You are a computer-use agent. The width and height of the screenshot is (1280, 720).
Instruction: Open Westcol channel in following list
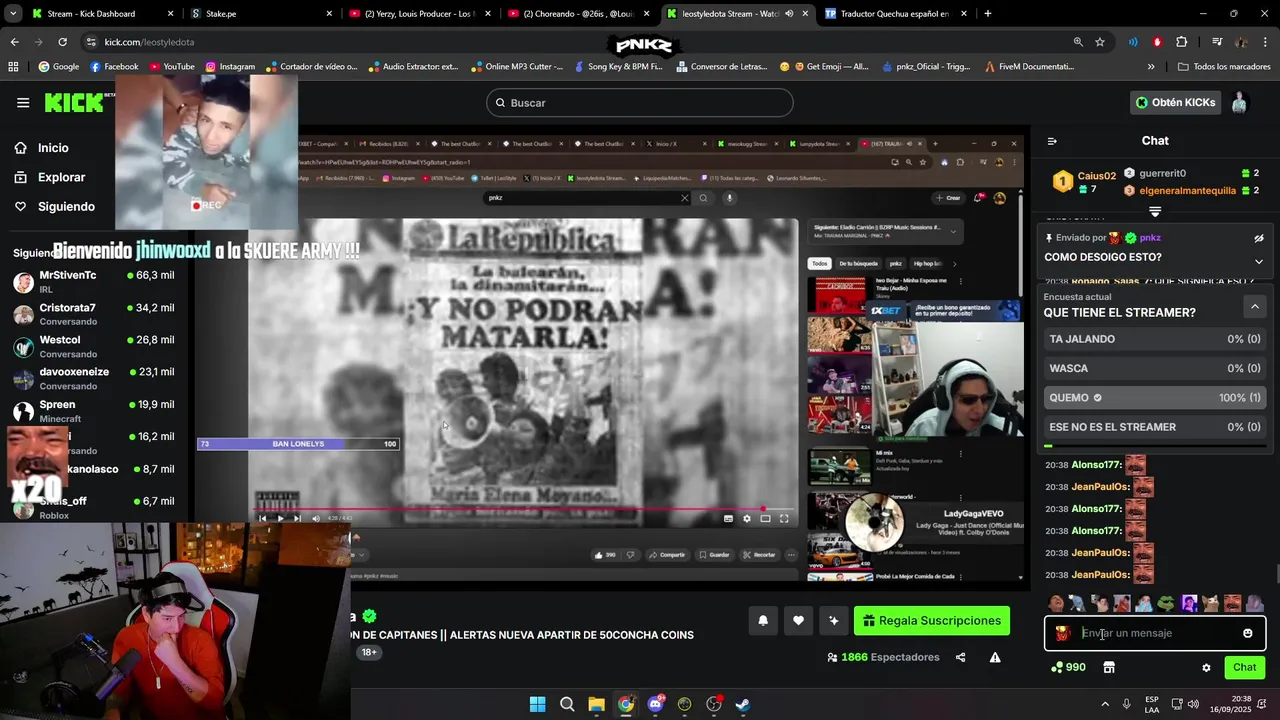tap(94, 346)
